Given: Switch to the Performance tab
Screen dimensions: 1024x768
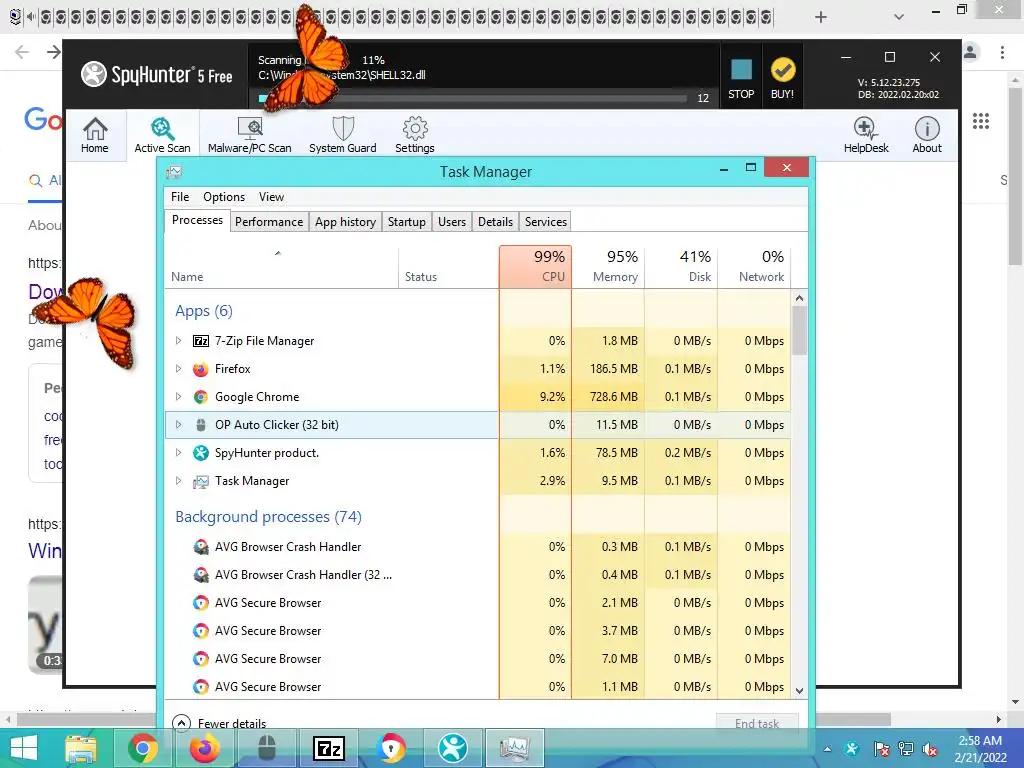Looking at the screenshot, I should coord(269,222).
